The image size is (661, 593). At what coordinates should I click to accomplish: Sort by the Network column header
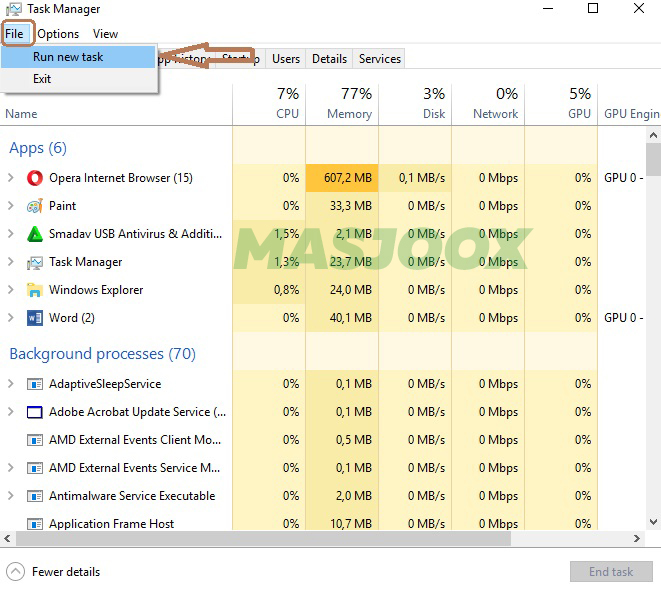point(488,105)
